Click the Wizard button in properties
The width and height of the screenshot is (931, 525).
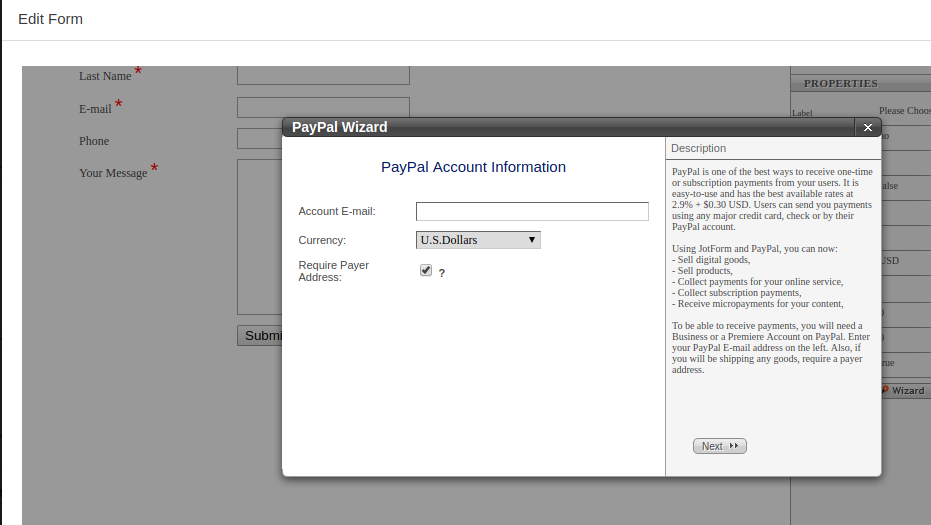pyautogui.click(x=904, y=390)
